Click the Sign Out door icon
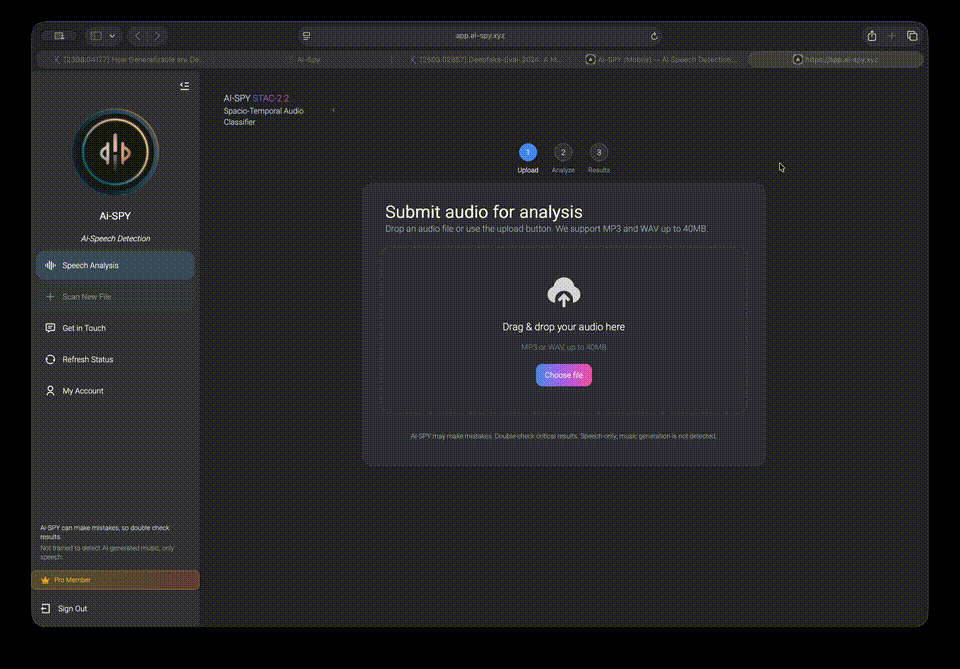The width and height of the screenshot is (960, 669). click(46, 608)
